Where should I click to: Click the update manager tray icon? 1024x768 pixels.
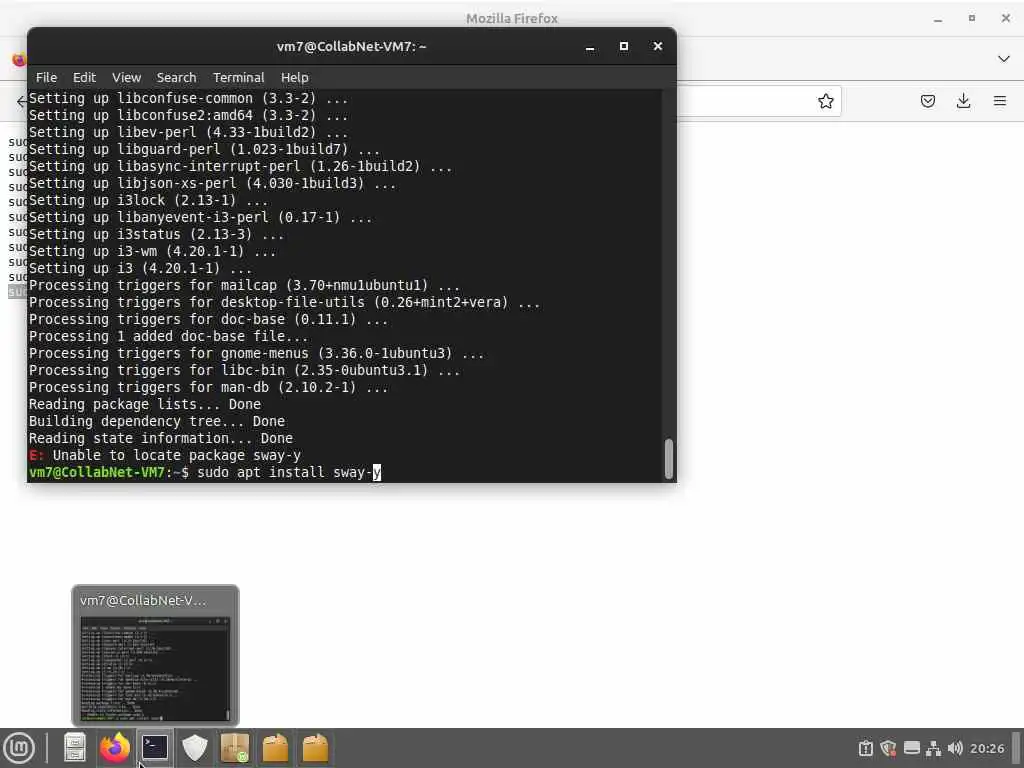point(866,748)
